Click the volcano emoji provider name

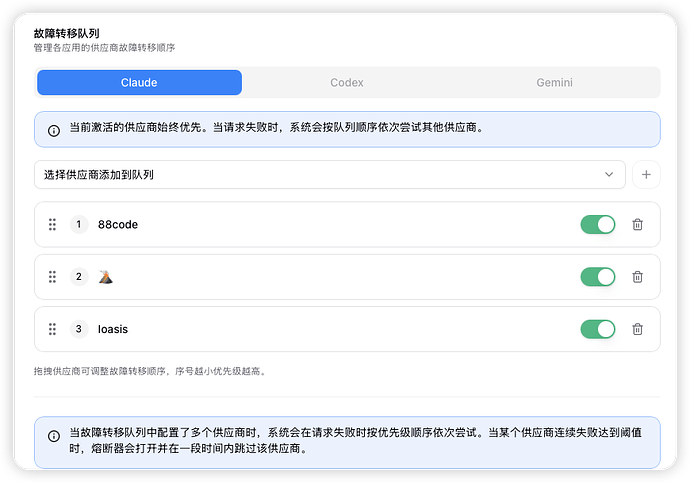[x=106, y=277]
